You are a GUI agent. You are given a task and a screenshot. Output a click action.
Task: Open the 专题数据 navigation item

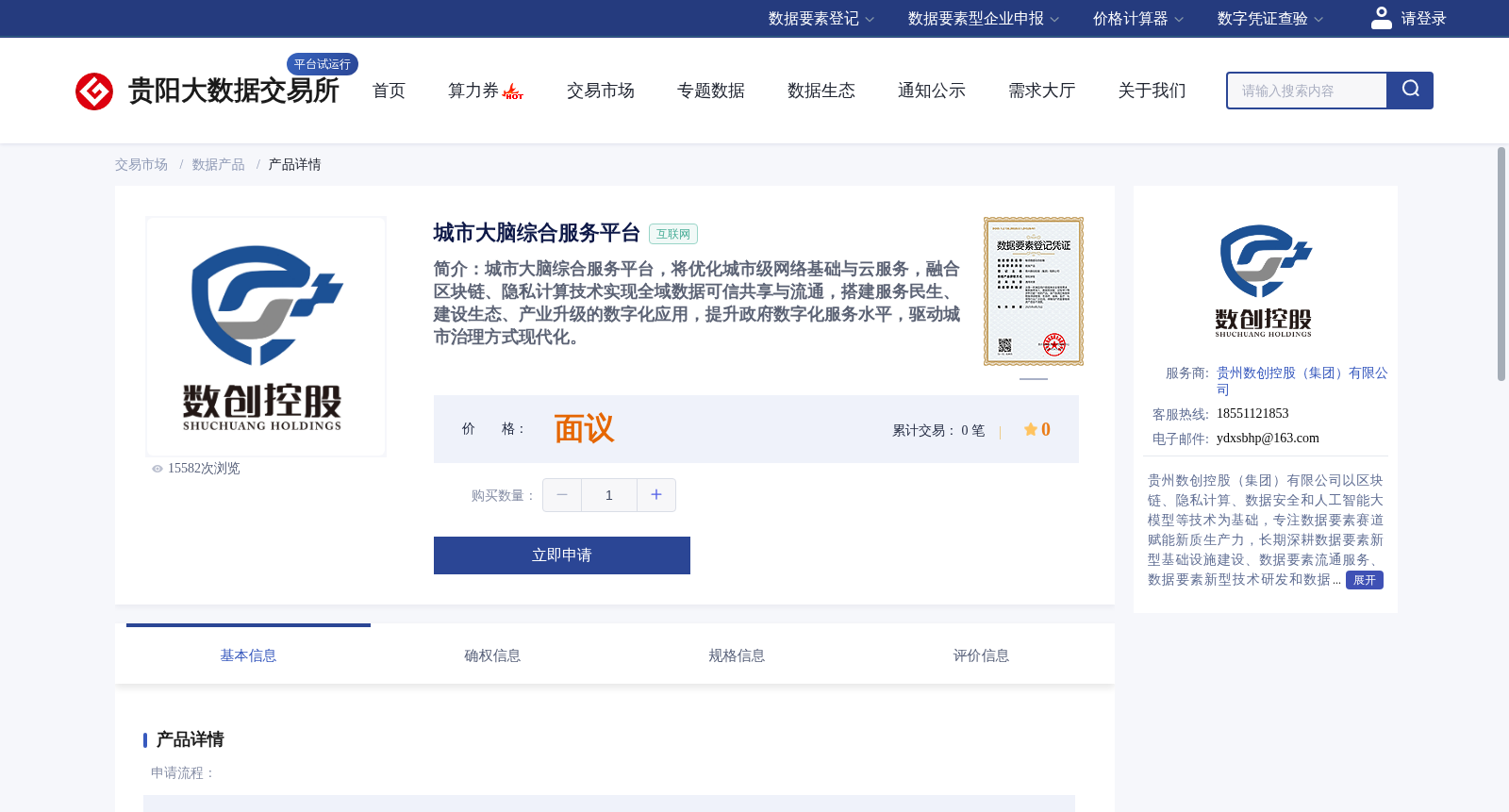711,91
